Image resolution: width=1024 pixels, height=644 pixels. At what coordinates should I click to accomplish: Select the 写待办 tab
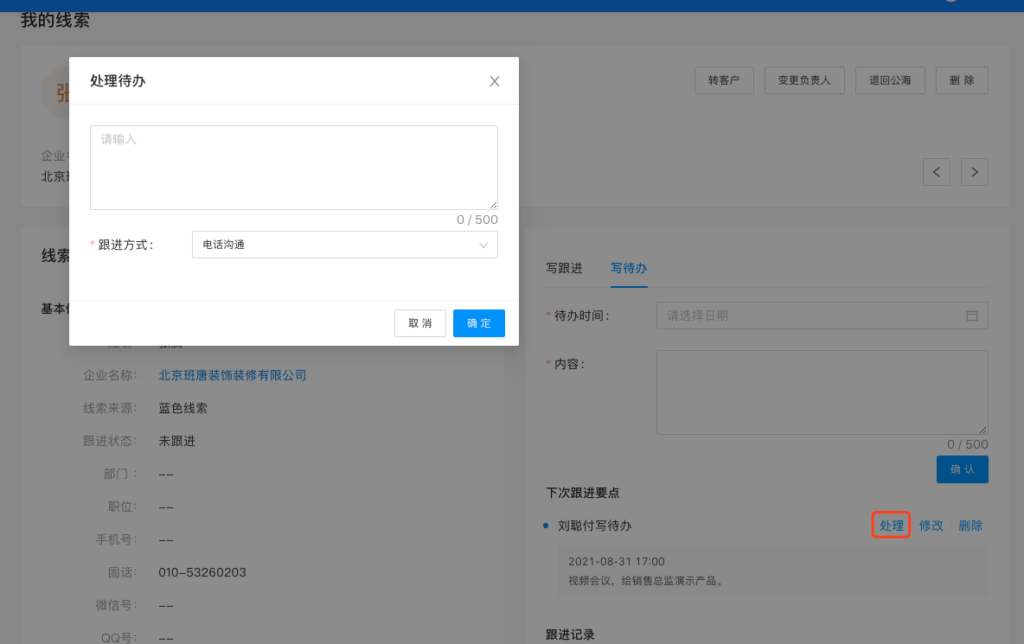coord(629,268)
